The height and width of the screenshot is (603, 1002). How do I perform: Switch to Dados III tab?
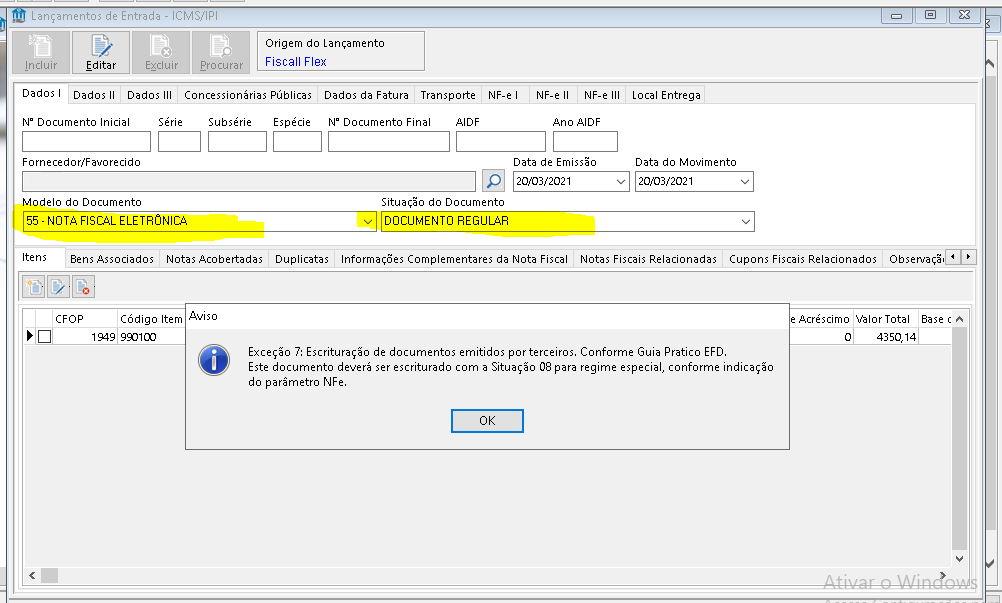click(150, 95)
